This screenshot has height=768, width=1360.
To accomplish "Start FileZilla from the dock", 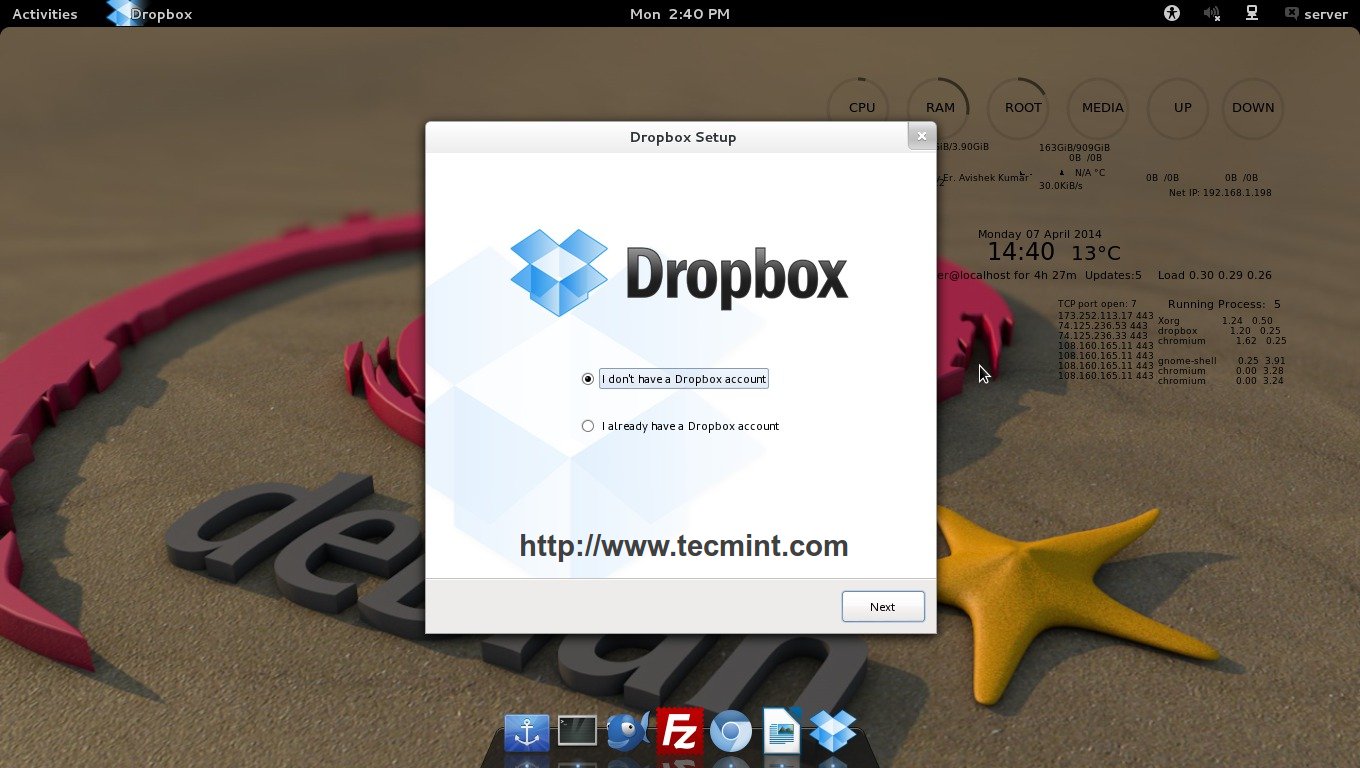I will pyautogui.click(x=680, y=731).
